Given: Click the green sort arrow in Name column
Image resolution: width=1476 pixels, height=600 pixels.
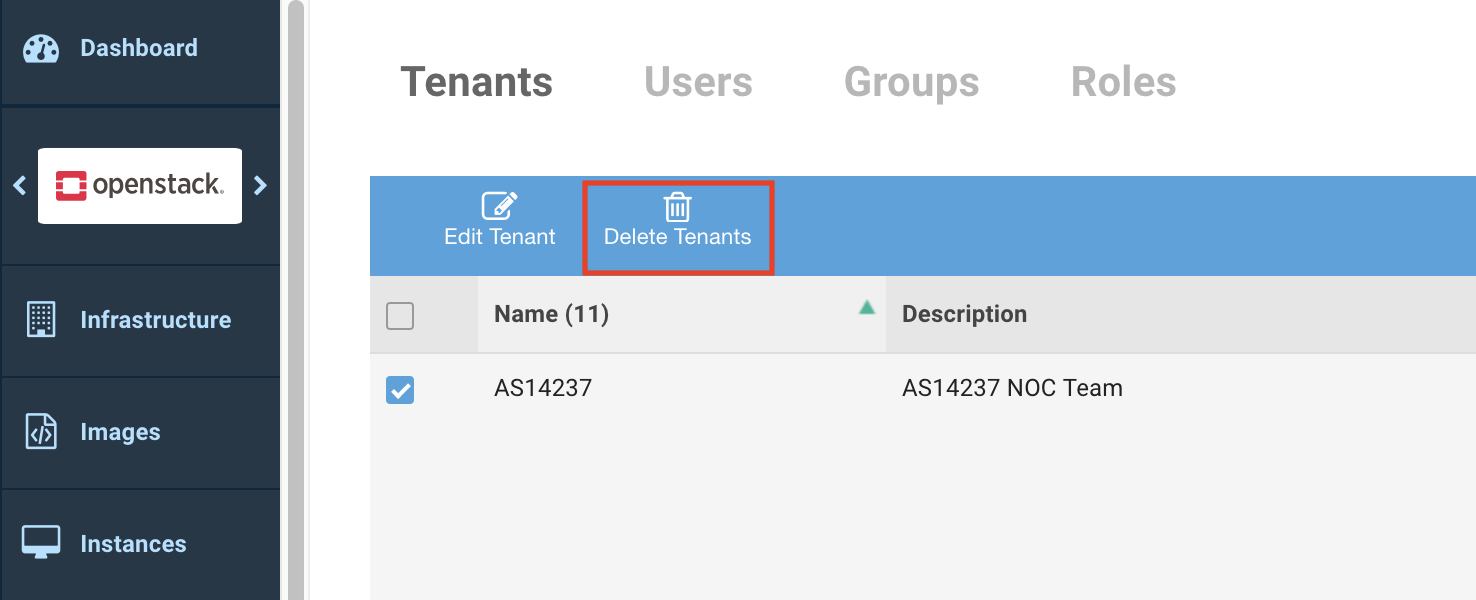Looking at the screenshot, I should point(866,308).
